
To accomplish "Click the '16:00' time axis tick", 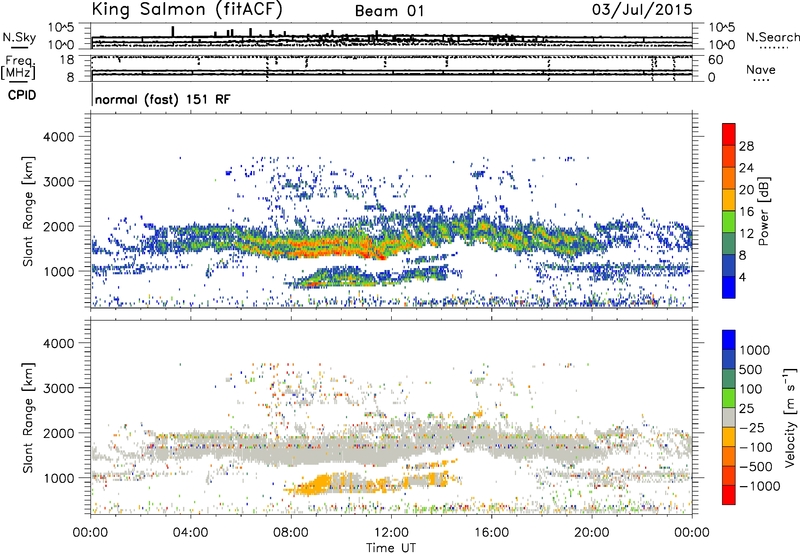I will pyautogui.click(x=491, y=533).
